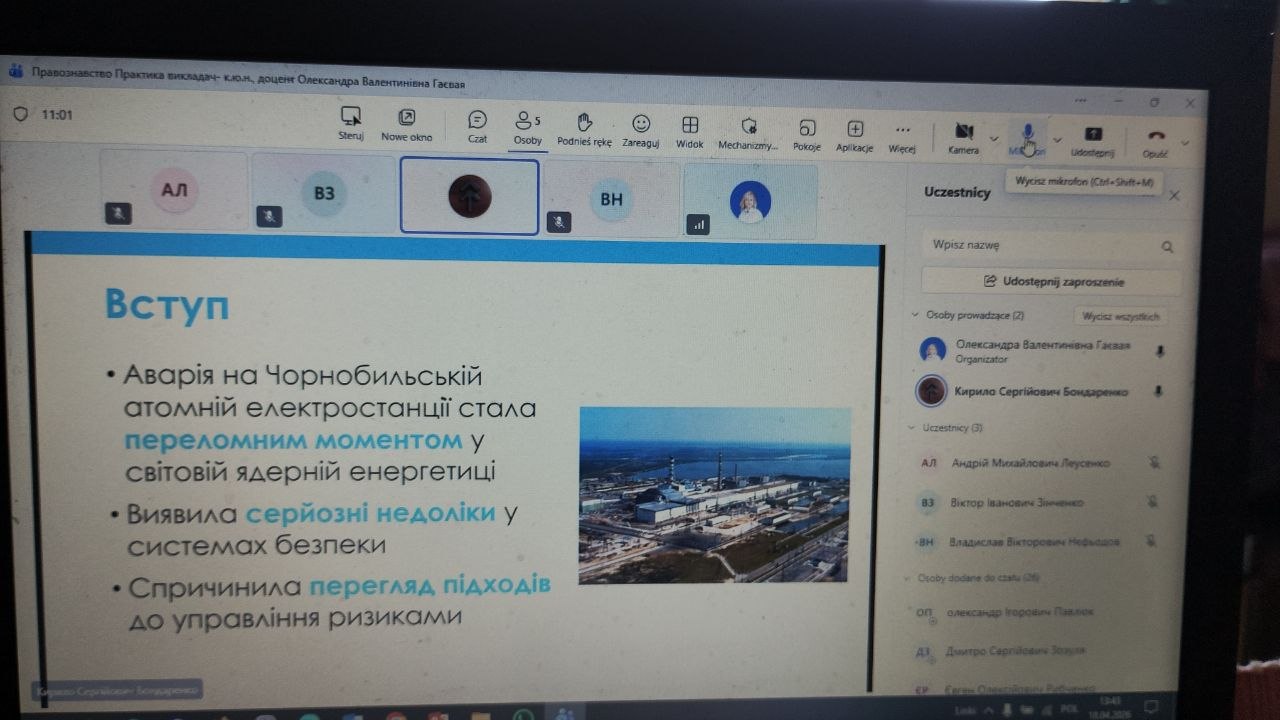Open the Zareaguj reactions menu
The height and width of the screenshot is (720, 1280).
pos(641,130)
